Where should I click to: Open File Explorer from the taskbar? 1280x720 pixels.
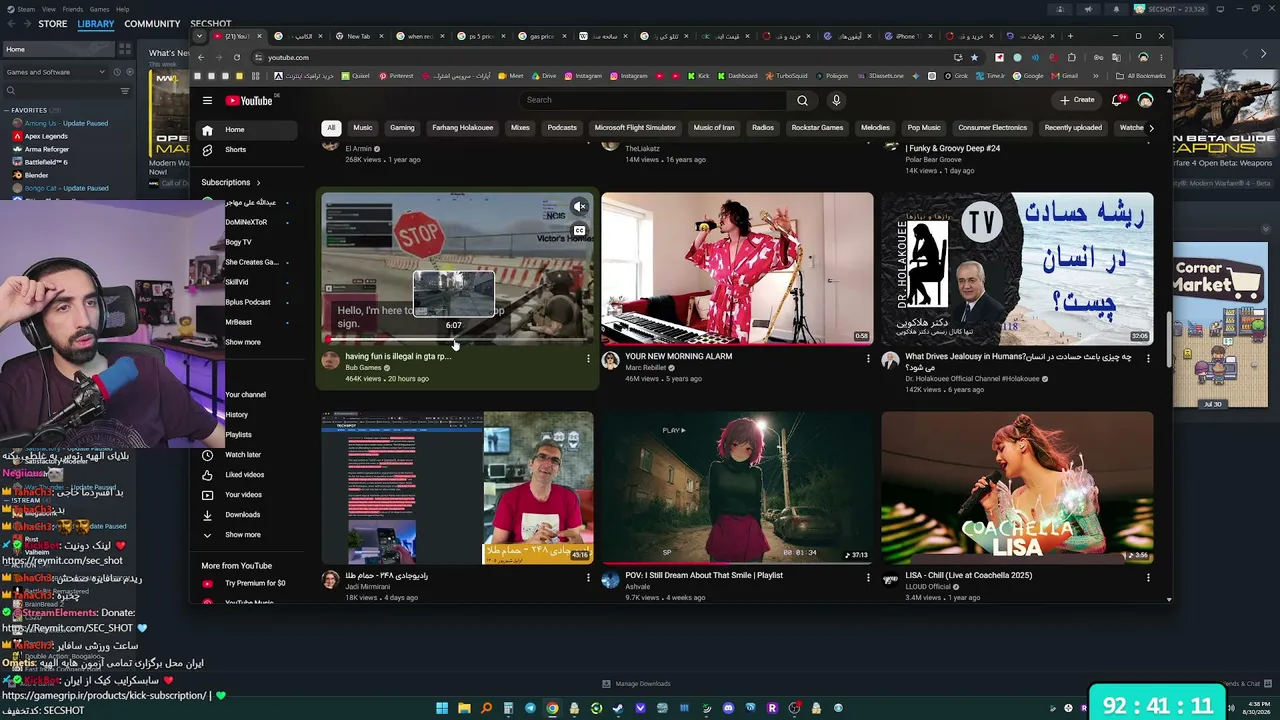(x=464, y=708)
